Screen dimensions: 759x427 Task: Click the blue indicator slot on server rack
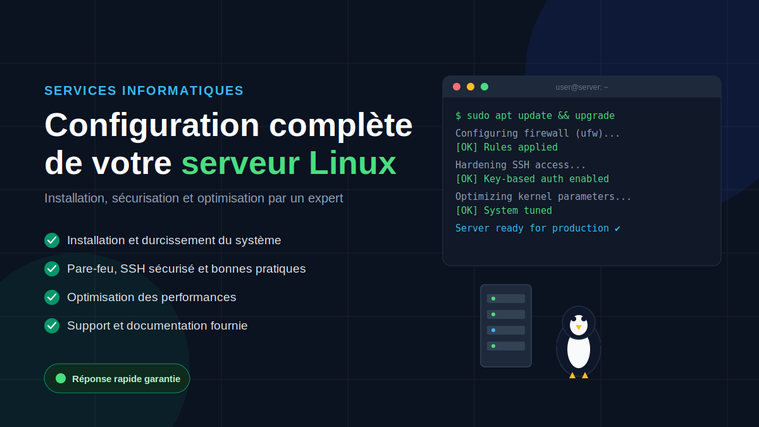(x=506, y=330)
